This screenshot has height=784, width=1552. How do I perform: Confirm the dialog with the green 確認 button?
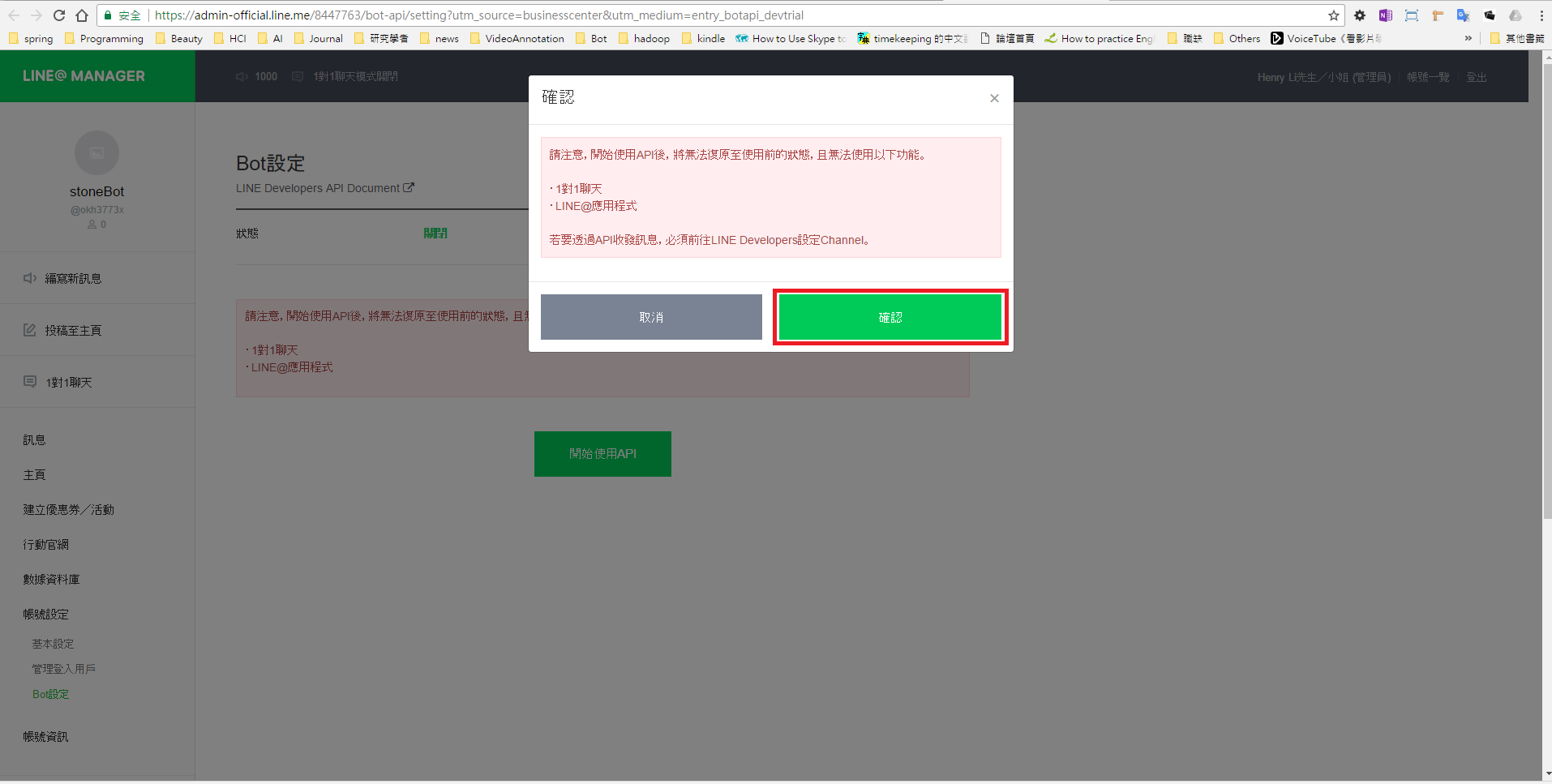coord(890,317)
